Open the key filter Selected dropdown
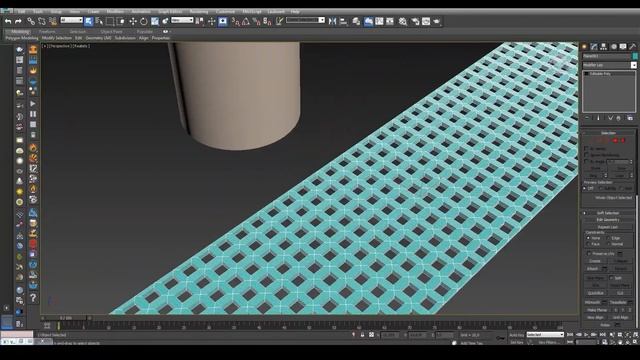 pyautogui.click(x=545, y=335)
